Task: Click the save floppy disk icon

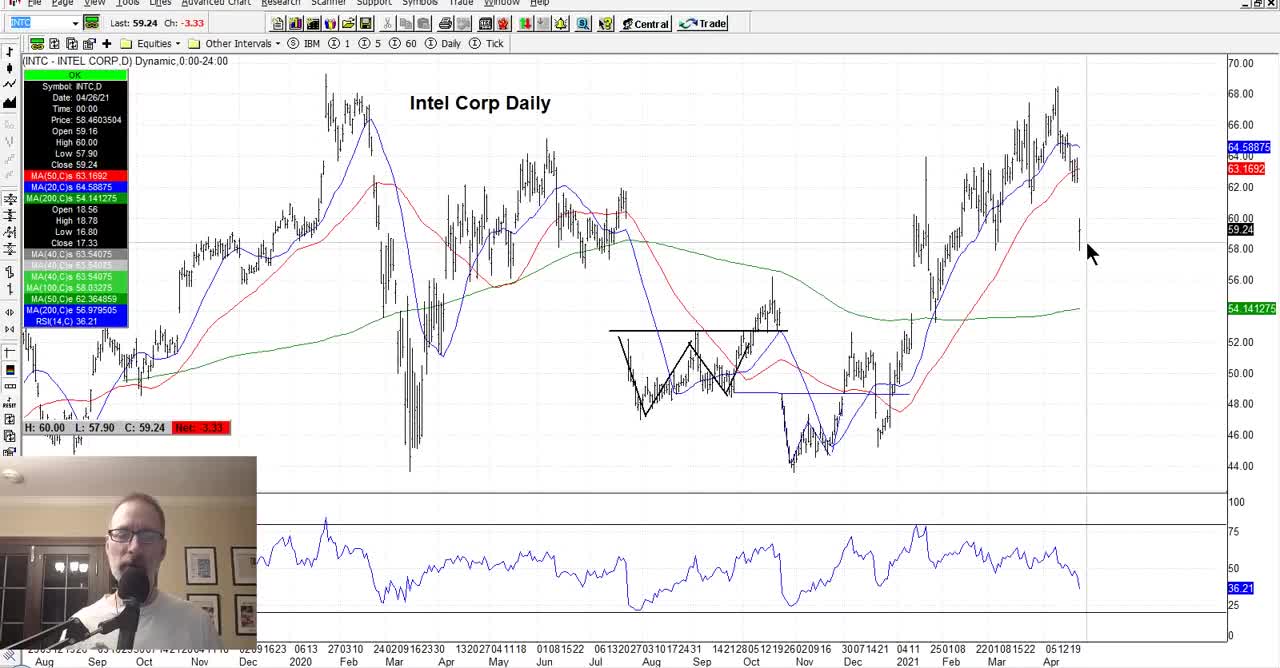Action: tap(365, 24)
